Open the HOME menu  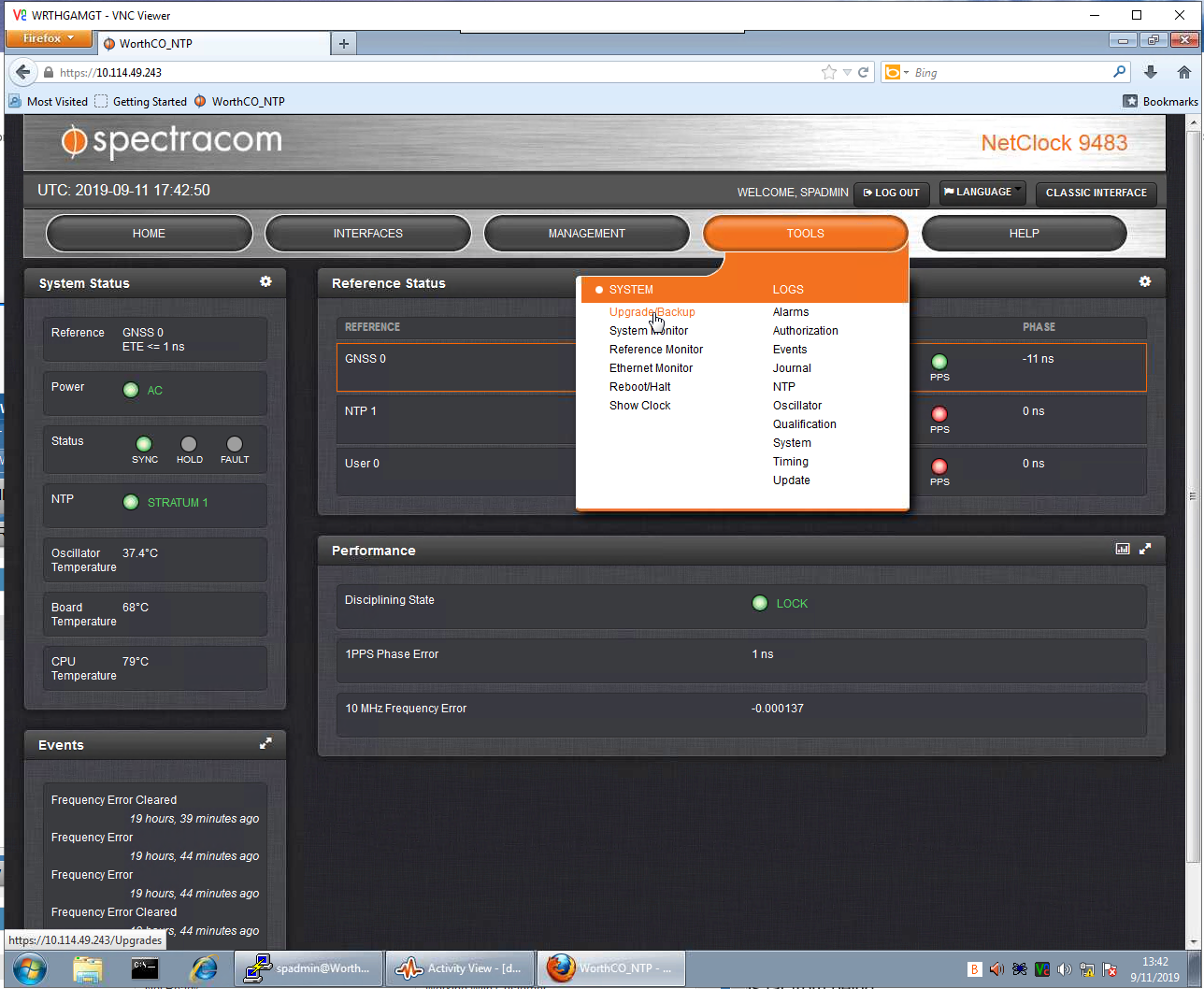149,234
